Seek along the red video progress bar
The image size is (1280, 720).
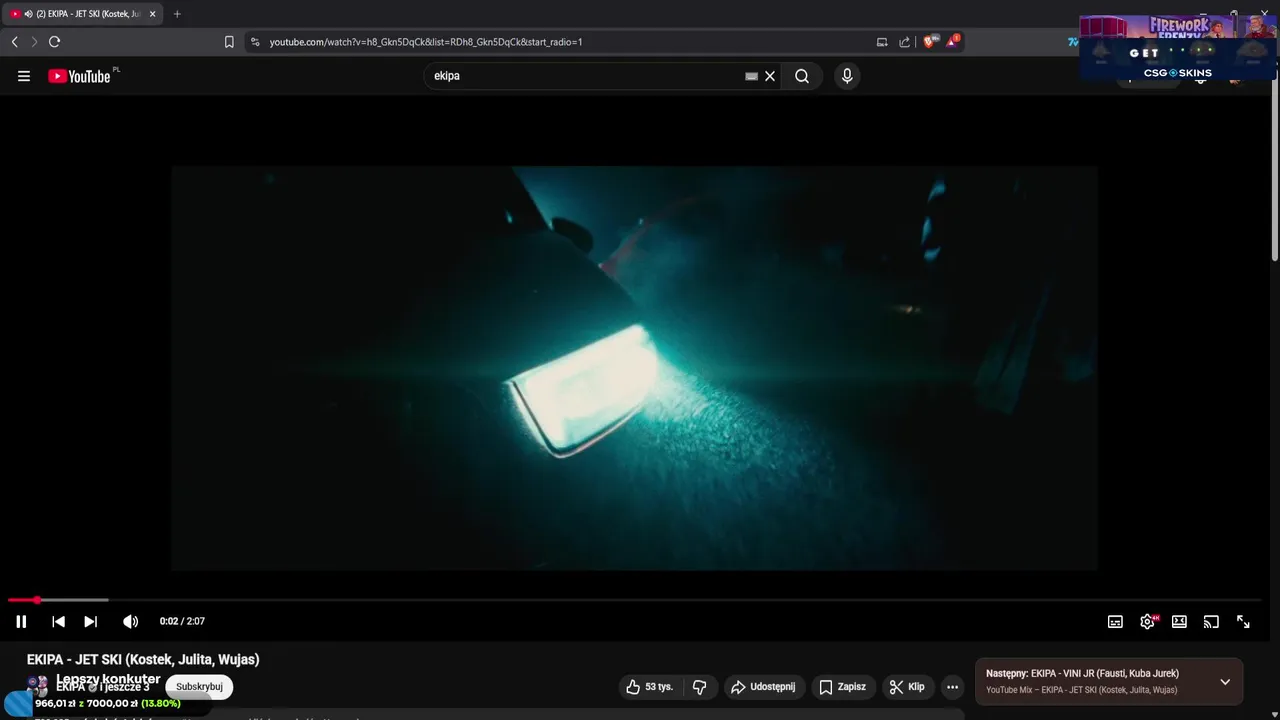coord(634,600)
